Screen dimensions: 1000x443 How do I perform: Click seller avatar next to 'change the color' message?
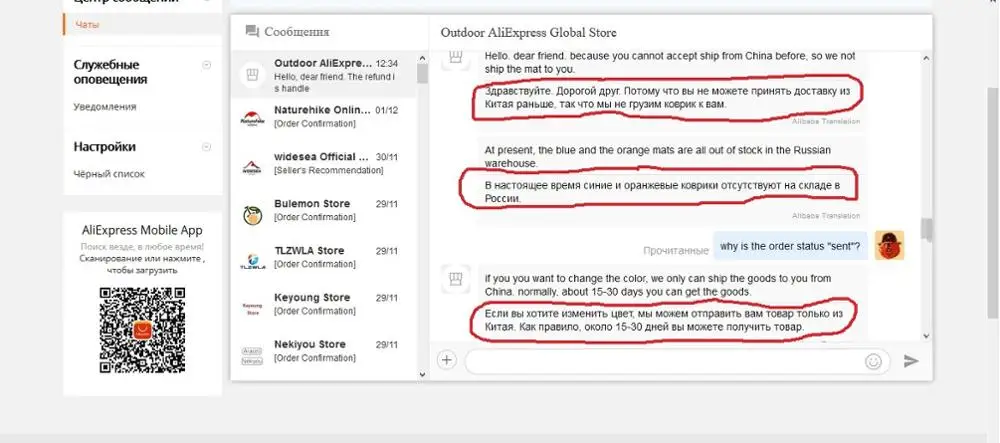(455, 279)
